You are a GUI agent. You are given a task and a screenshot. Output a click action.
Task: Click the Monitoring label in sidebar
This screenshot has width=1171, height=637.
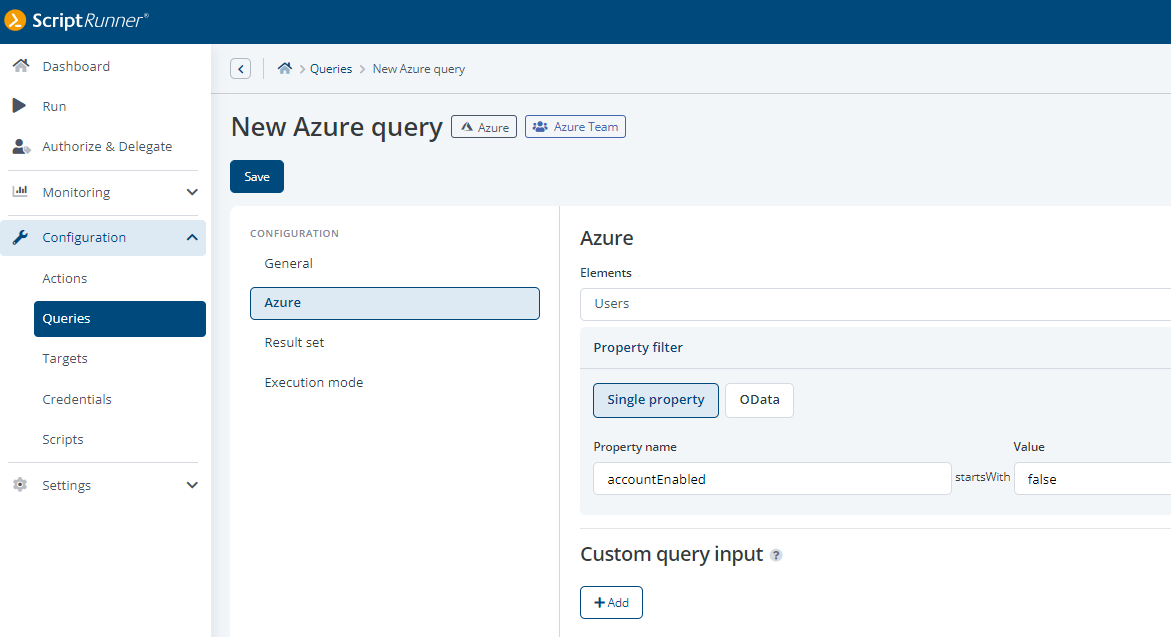pyautogui.click(x=76, y=193)
